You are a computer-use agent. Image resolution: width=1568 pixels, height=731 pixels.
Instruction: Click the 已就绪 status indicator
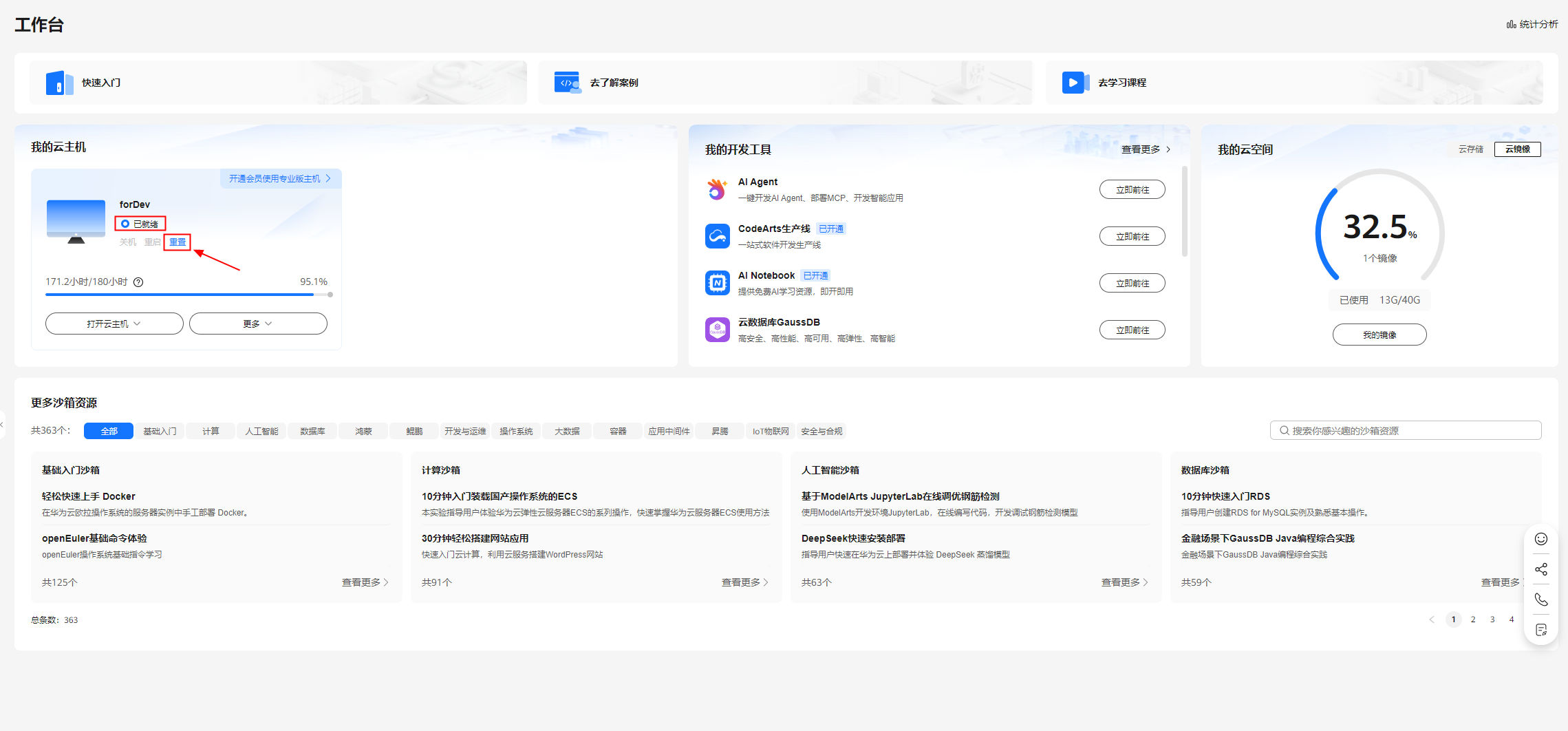[x=140, y=224]
